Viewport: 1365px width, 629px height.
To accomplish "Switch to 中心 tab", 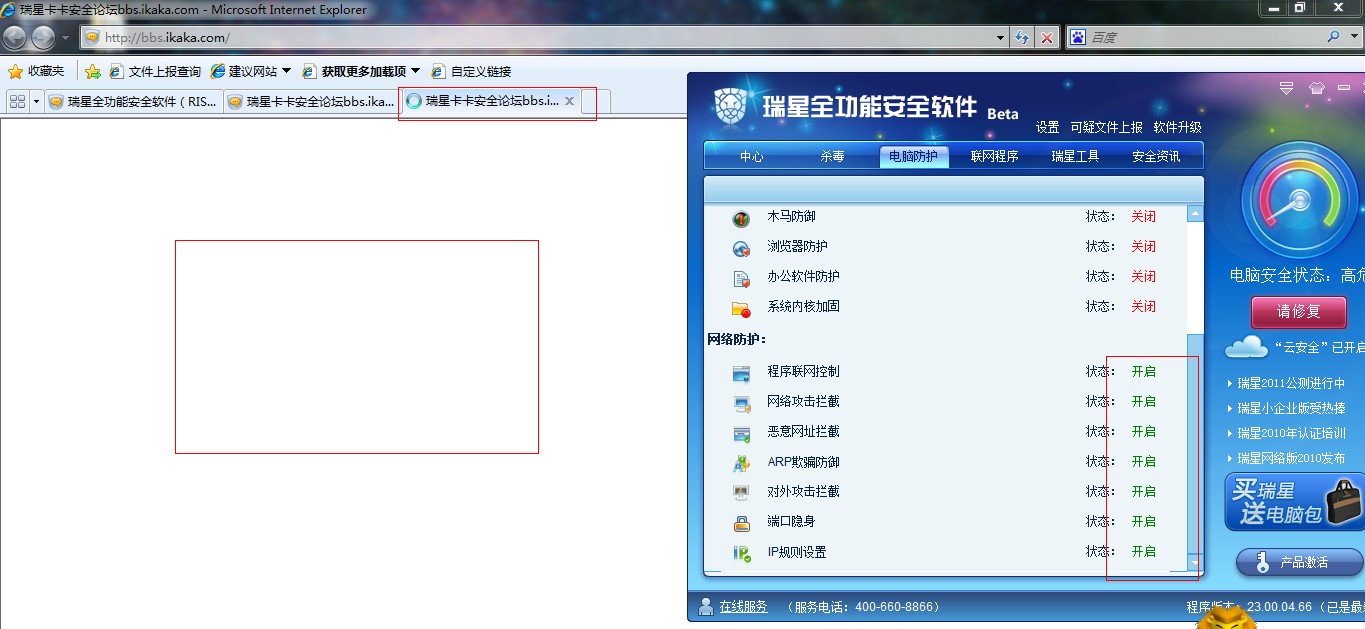I will [752, 156].
